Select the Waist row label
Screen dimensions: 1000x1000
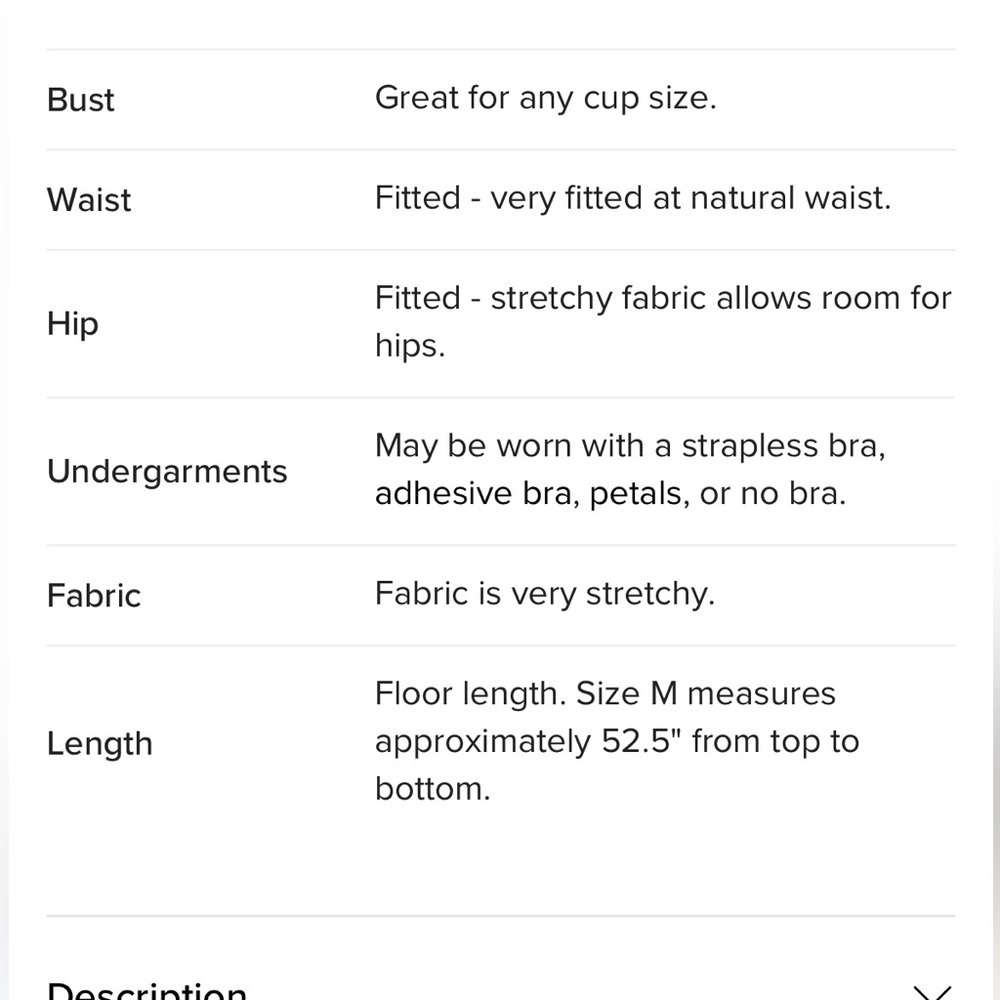(89, 200)
